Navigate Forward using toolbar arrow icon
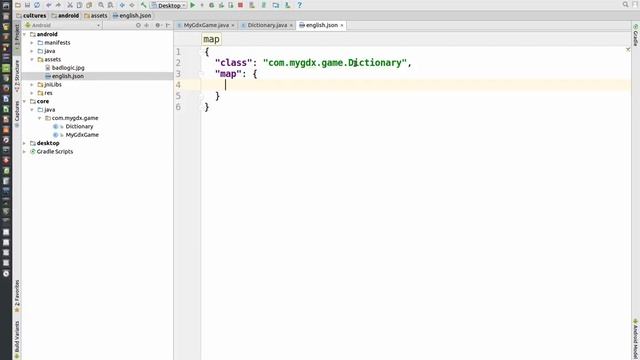The width and height of the screenshot is (640, 360). tap(132, 5)
